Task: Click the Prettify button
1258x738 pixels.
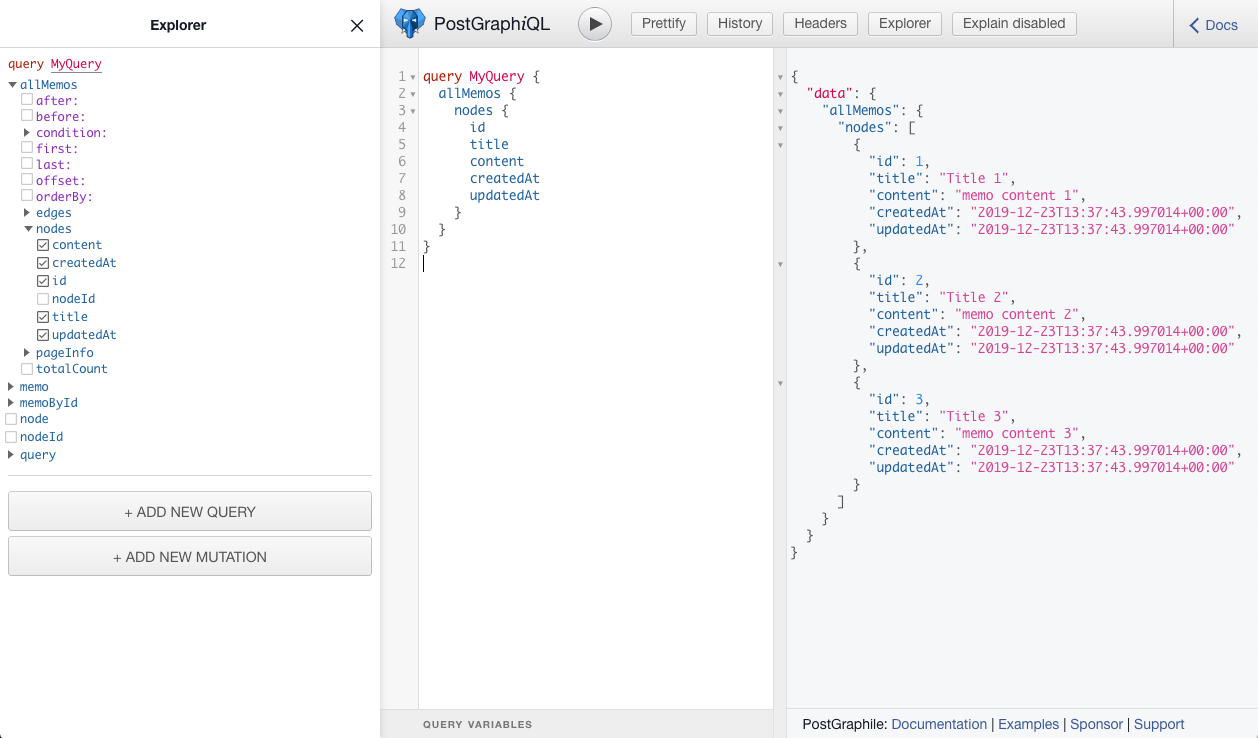Action: point(663,23)
